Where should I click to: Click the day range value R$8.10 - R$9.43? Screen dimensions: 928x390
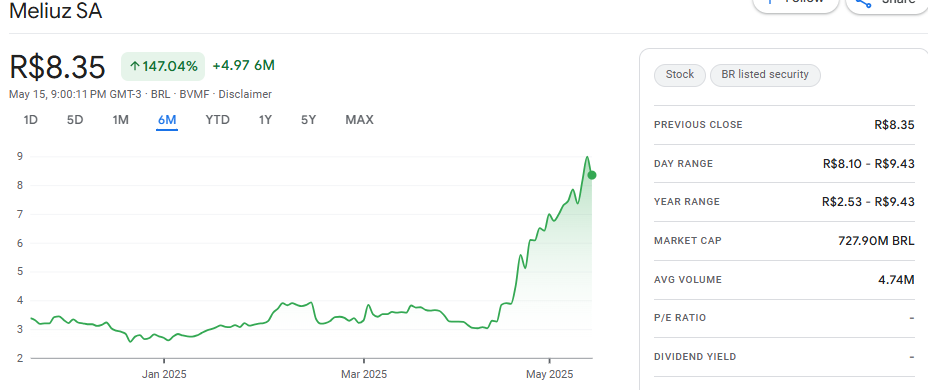click(x=868, y=164)
